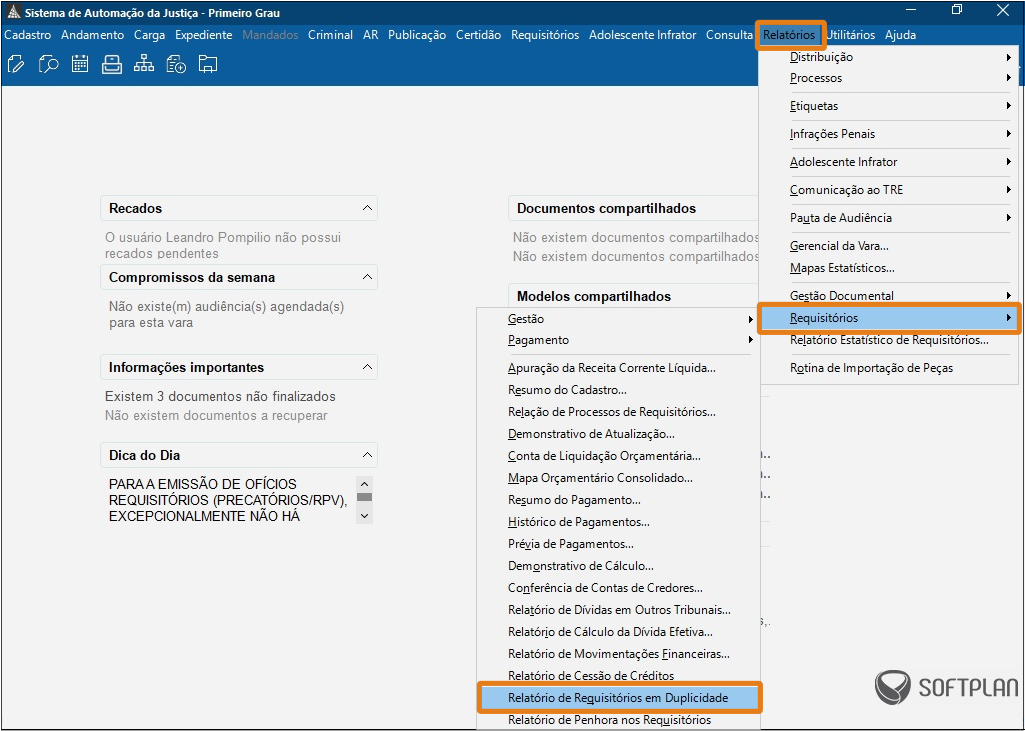Viewport: 1025px width, 731px height.
Task: Expand the Pauta de Audiência submenu
Action: click(x=889, y=218)
